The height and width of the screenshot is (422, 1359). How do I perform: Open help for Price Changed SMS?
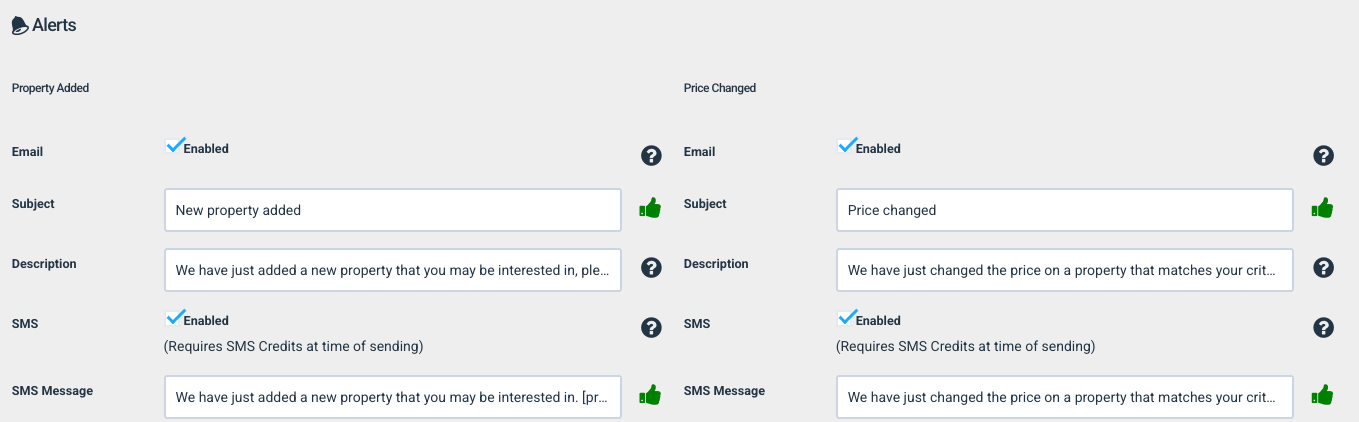[x=1323, y=327]
